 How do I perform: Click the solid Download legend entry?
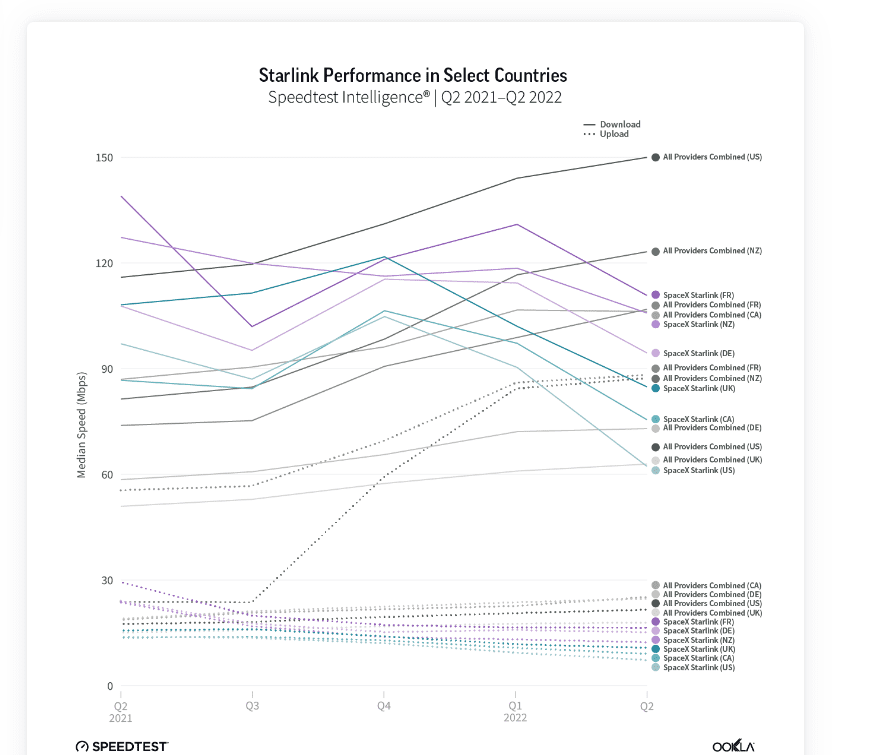(612, 124)
